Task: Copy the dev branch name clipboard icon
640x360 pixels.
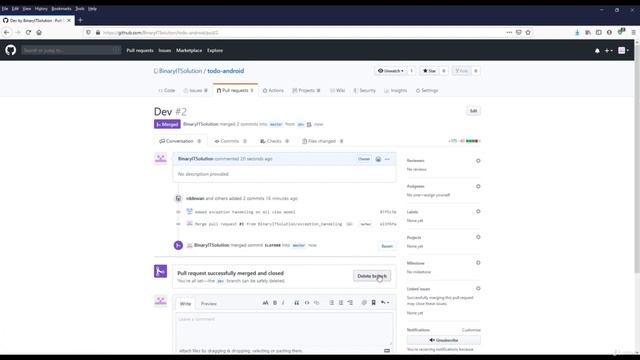Action: (x=309, y=124)
